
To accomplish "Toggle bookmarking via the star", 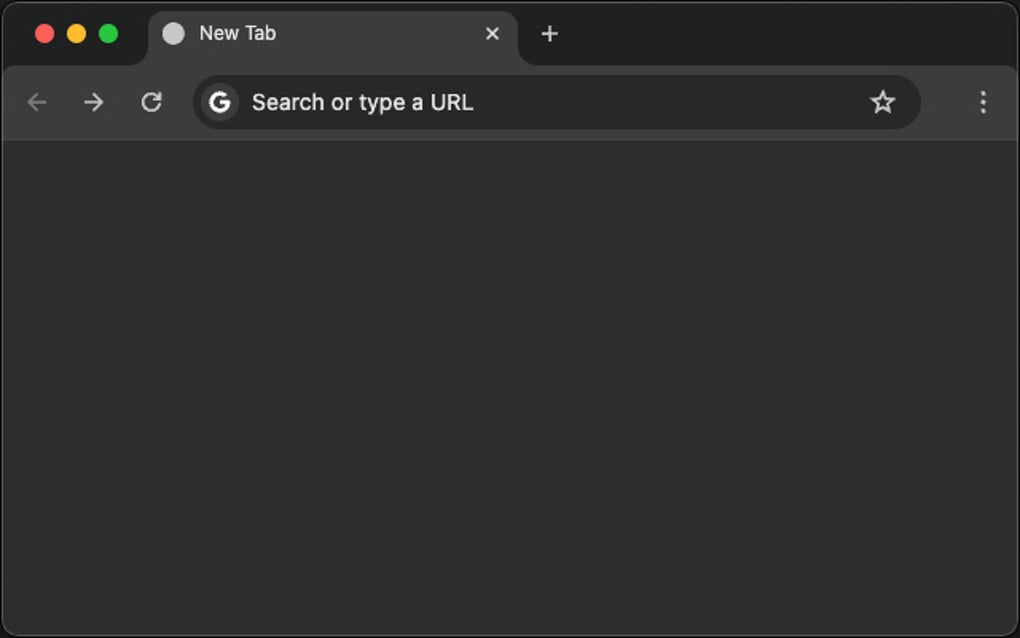I will tap(883, 102).
